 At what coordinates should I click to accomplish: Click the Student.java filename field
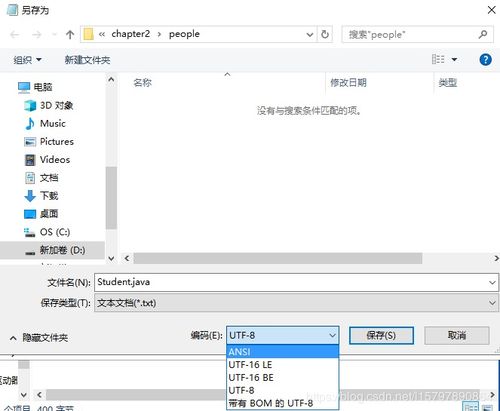[x=296, y=282]
